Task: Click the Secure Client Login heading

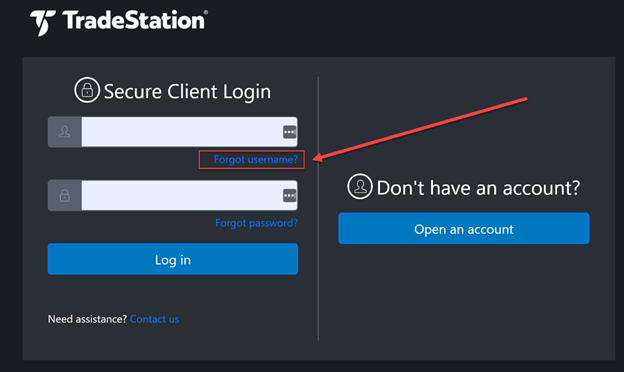Action: [187, 92]
